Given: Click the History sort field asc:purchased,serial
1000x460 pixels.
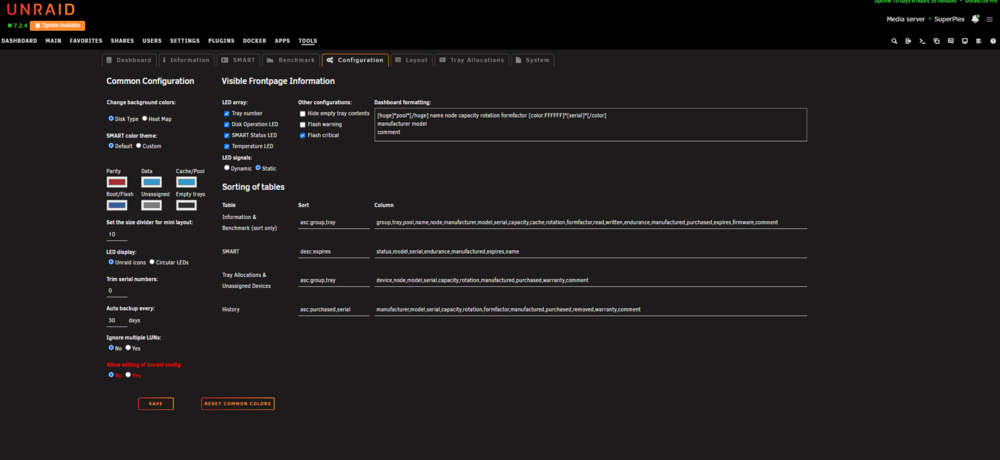Looking at the screenshot, I should tap(334, 309).
